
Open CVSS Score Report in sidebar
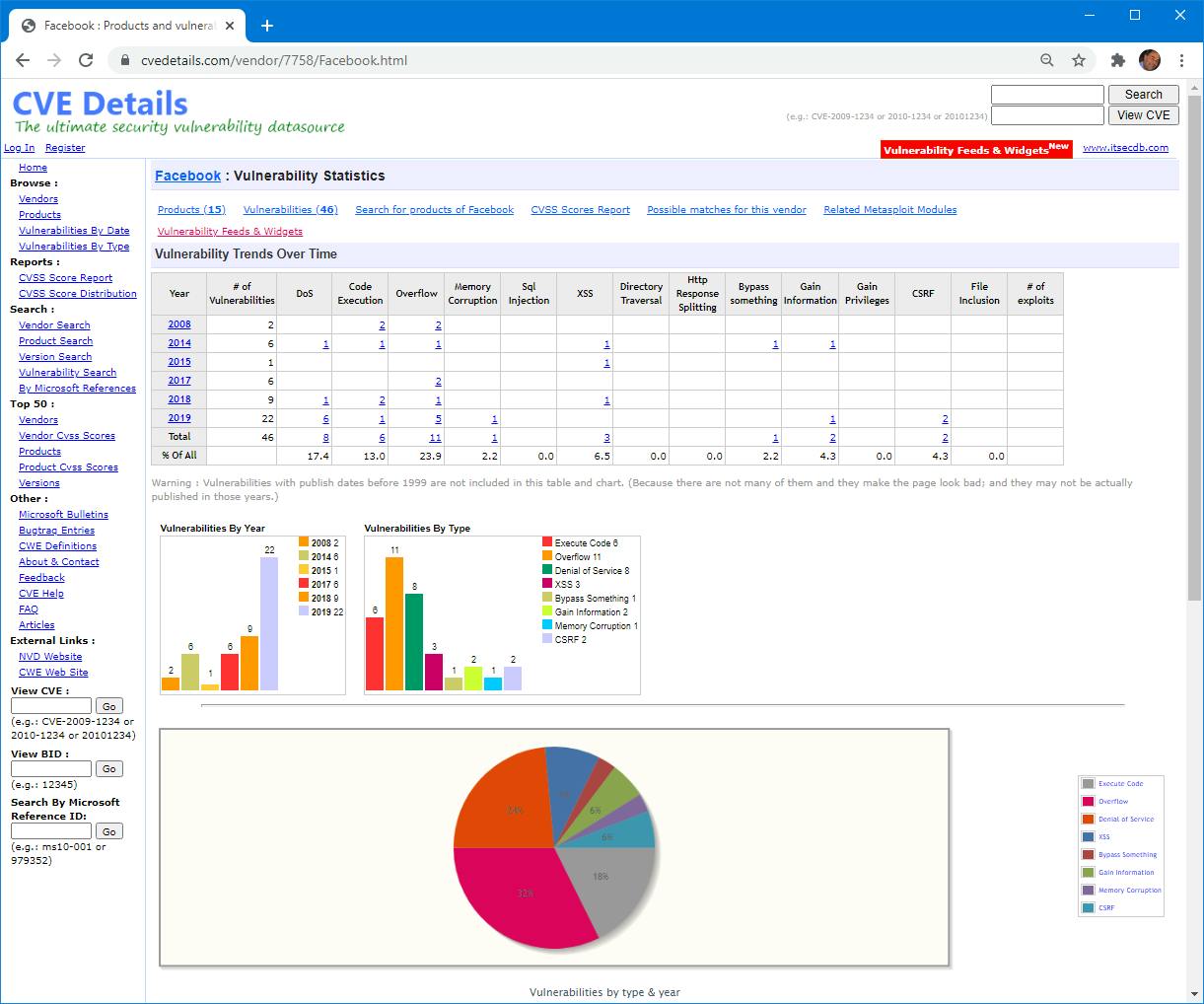65,278
